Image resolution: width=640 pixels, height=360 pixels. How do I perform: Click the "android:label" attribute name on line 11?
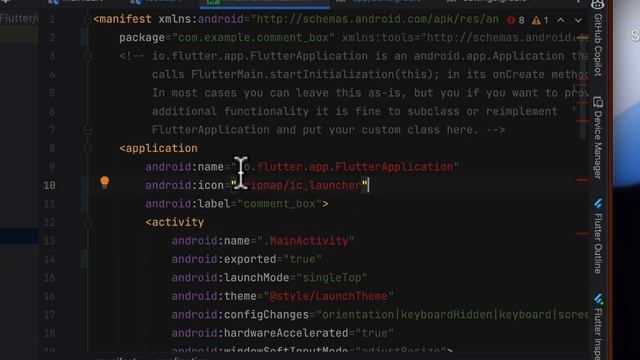click(188, 204)
